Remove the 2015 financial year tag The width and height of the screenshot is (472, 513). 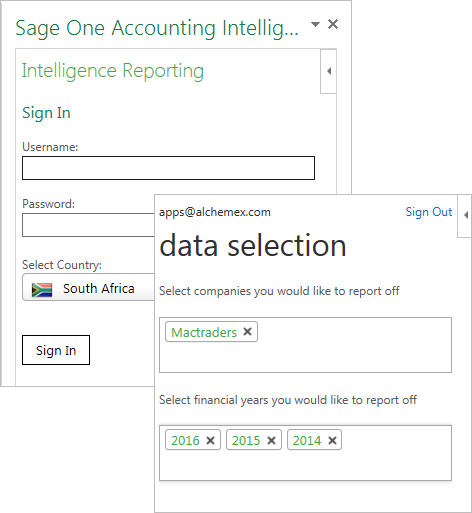(x=271, y=440)
